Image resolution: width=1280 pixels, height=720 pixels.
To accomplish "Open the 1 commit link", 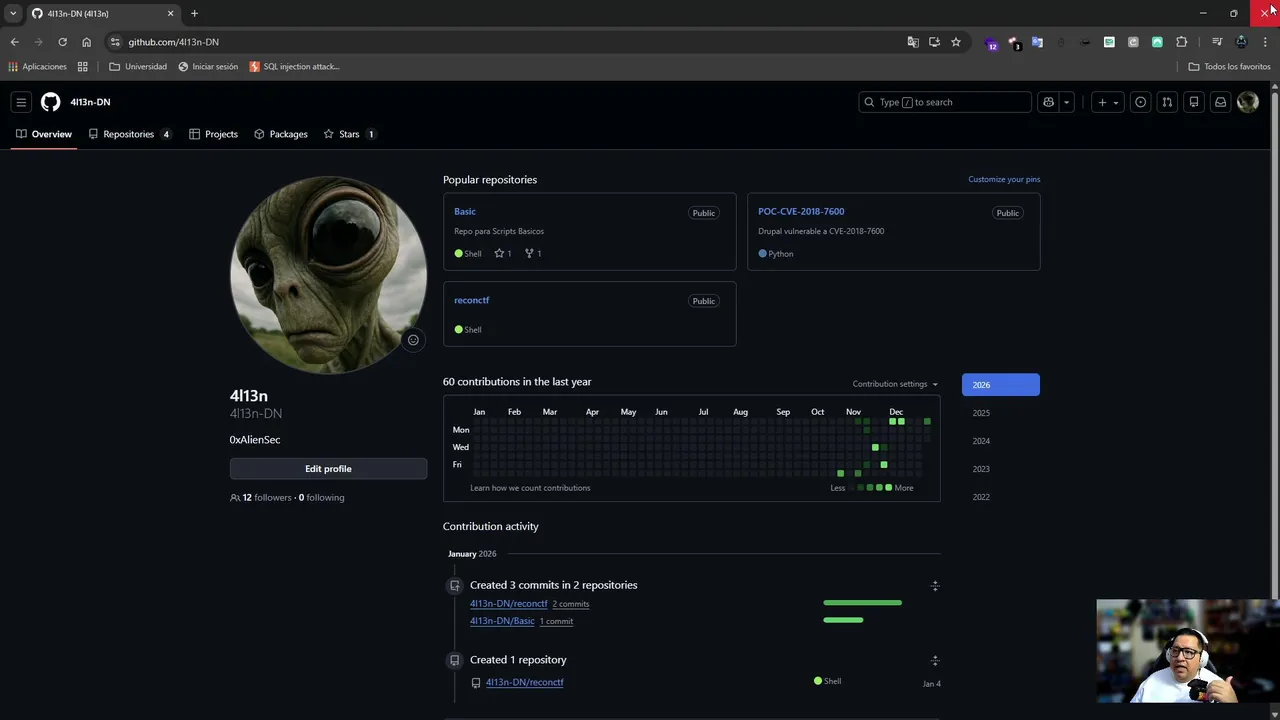I will (x=556, y=621).
